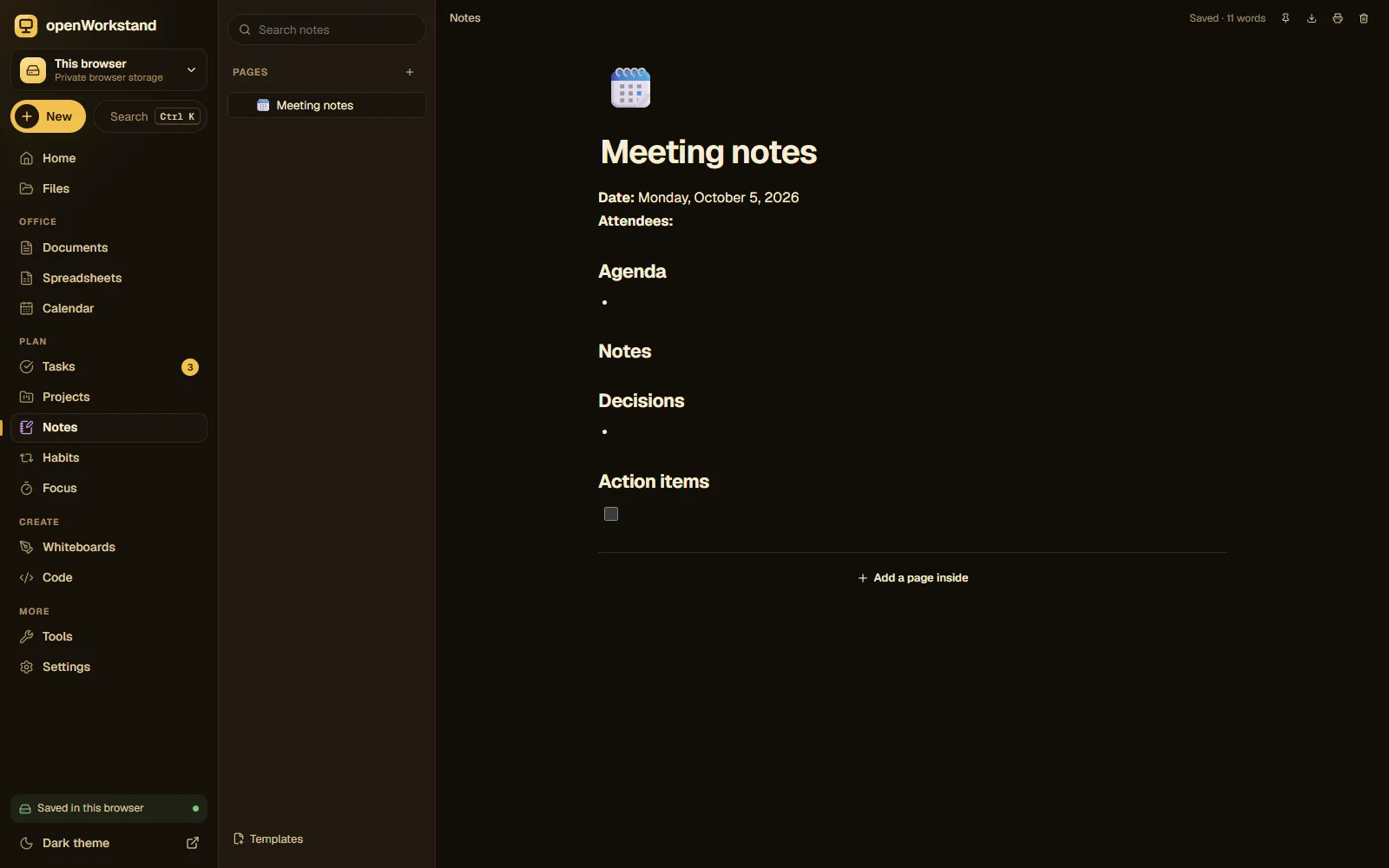
Task: Click the New button
Action: pyautogui.click(x=48, y=116)
